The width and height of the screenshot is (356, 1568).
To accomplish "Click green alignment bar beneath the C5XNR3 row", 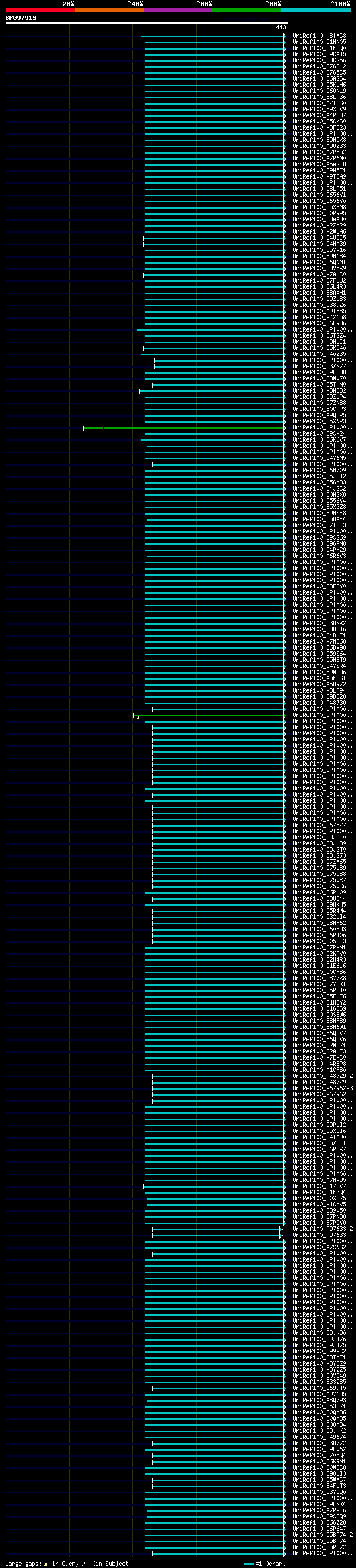I will coord(184,428).
